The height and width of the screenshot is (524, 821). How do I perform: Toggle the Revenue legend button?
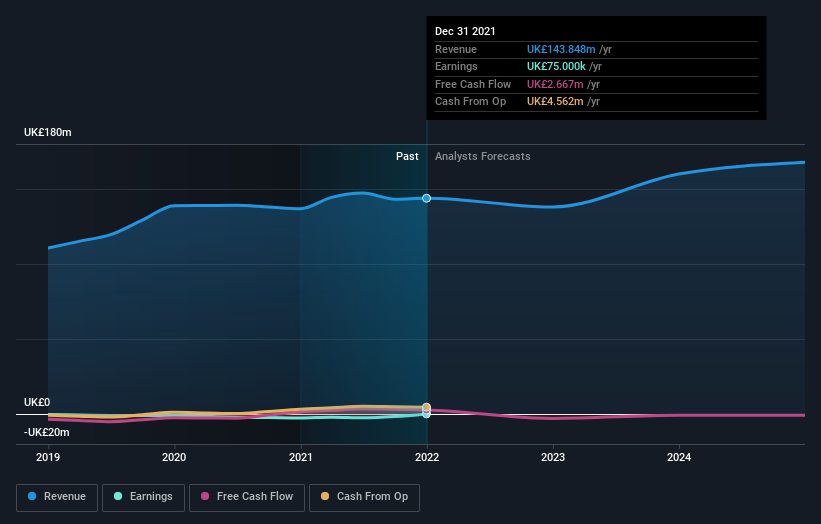57,497
